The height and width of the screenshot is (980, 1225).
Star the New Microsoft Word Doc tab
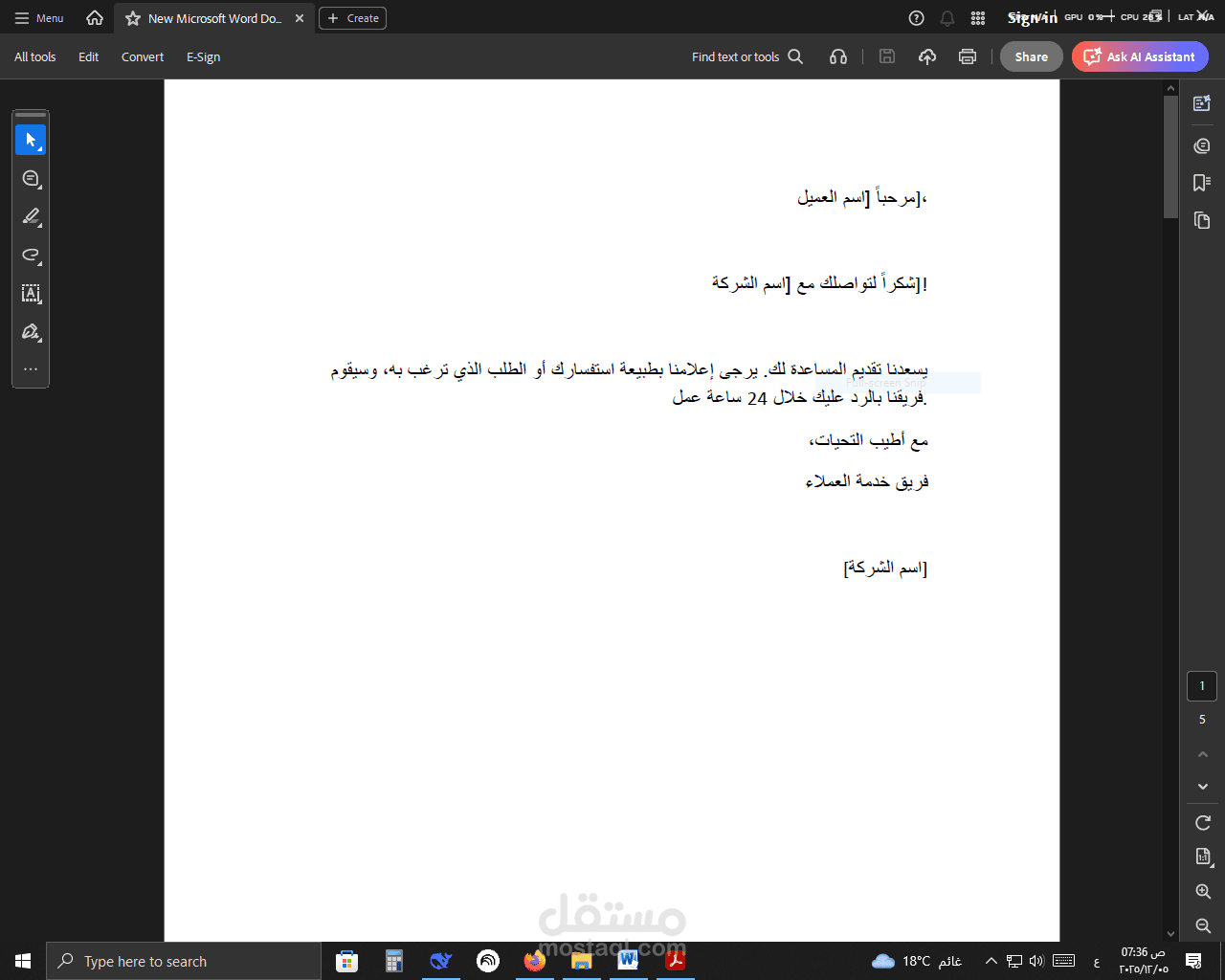[x=133, y=18]
